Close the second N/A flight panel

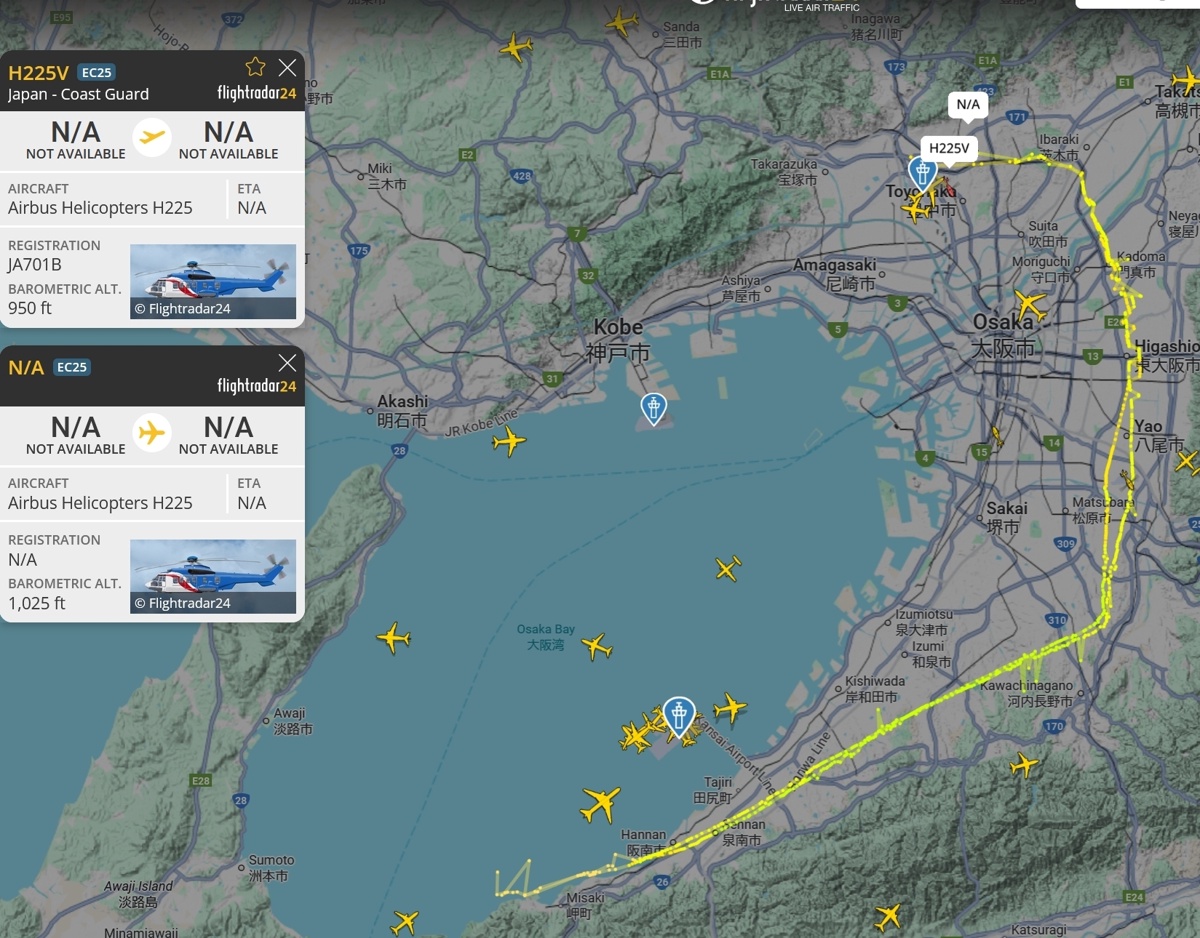pyautogui.click(x=287, y=362)
